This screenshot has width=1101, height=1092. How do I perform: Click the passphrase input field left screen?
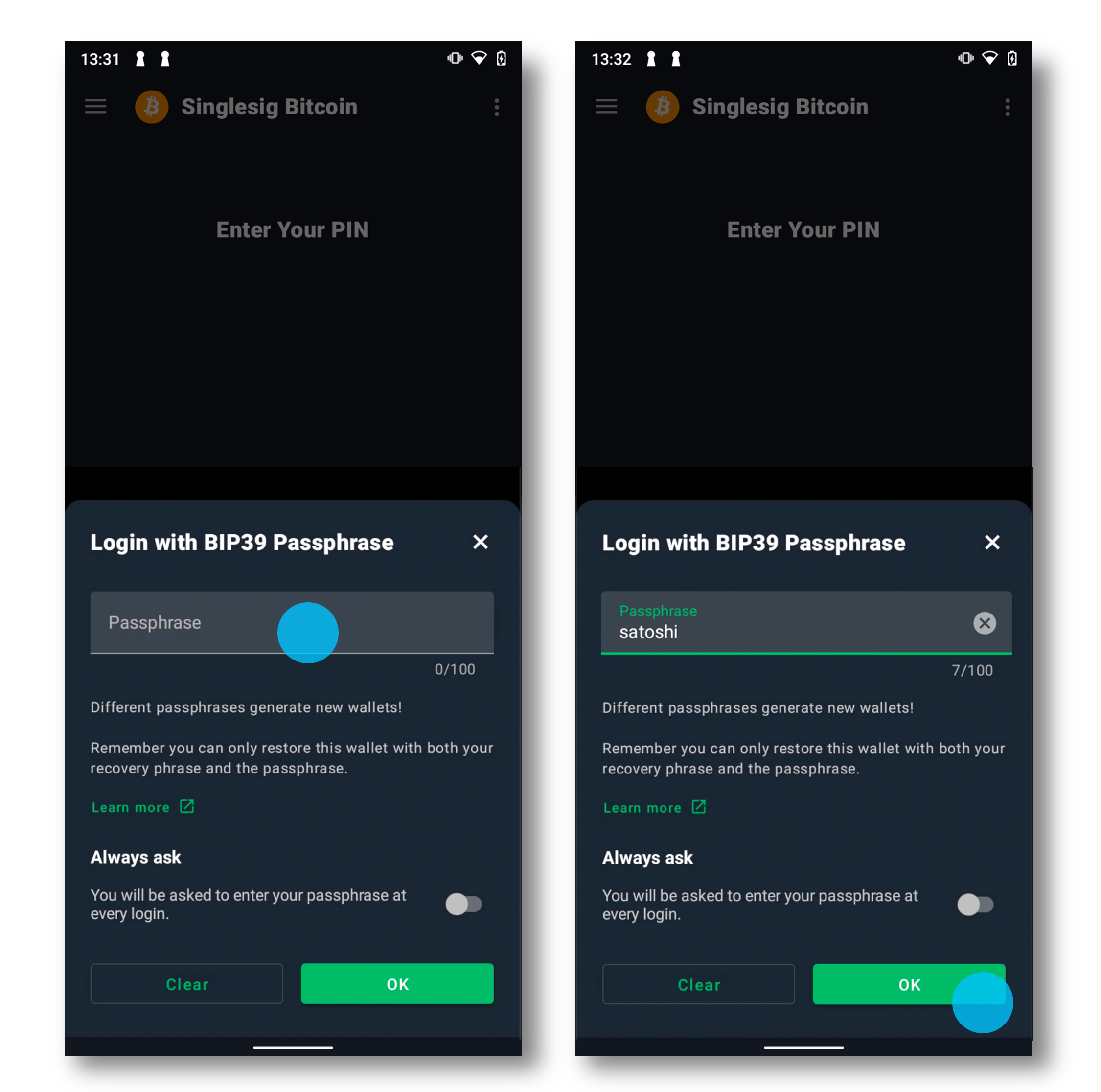coord(290,622)
